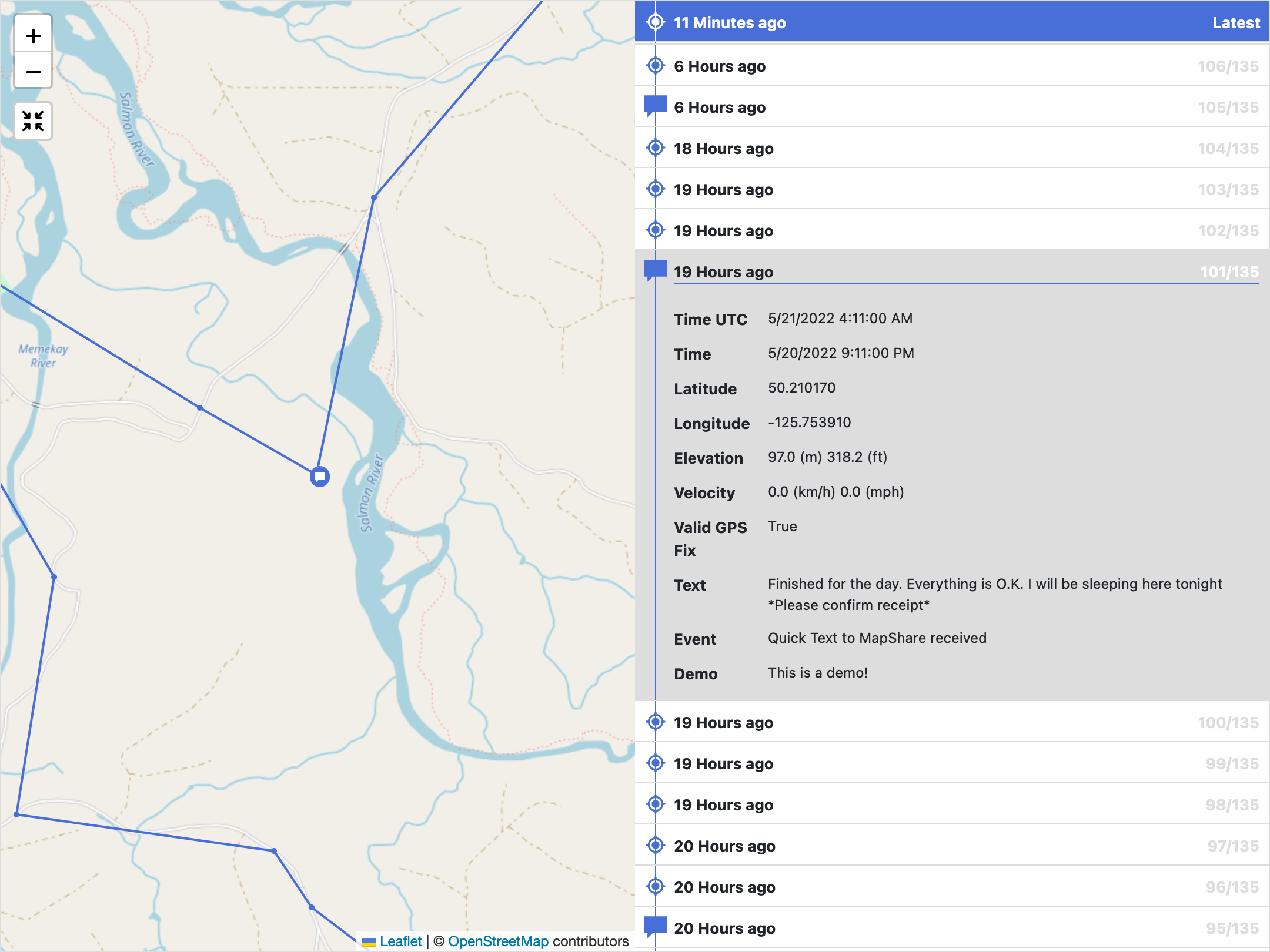The width and height of the screenshot is (1270, 952).
Task: Open the Leaflet attribution link
Action: (x=400, y=941)
